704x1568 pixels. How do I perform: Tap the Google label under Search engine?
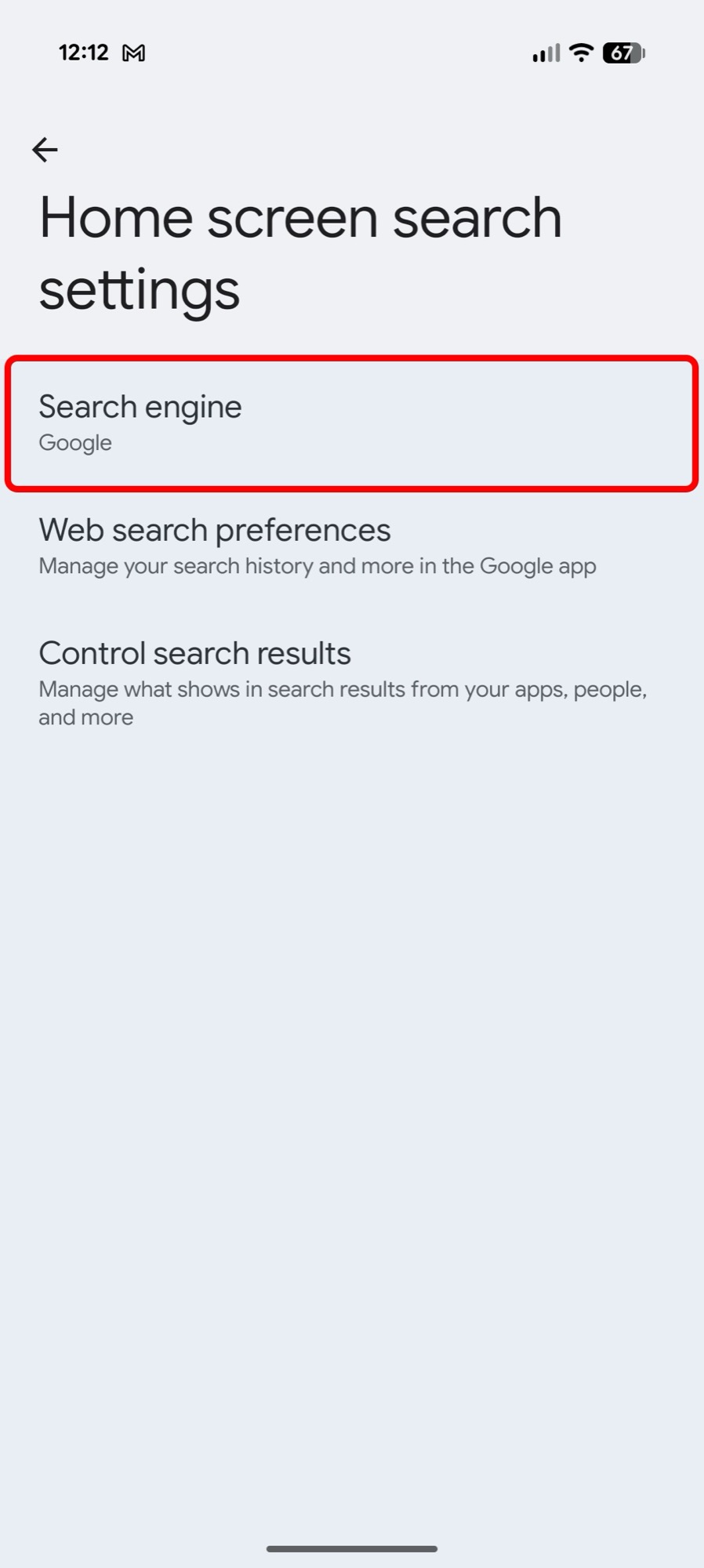[x=74, y=442]
